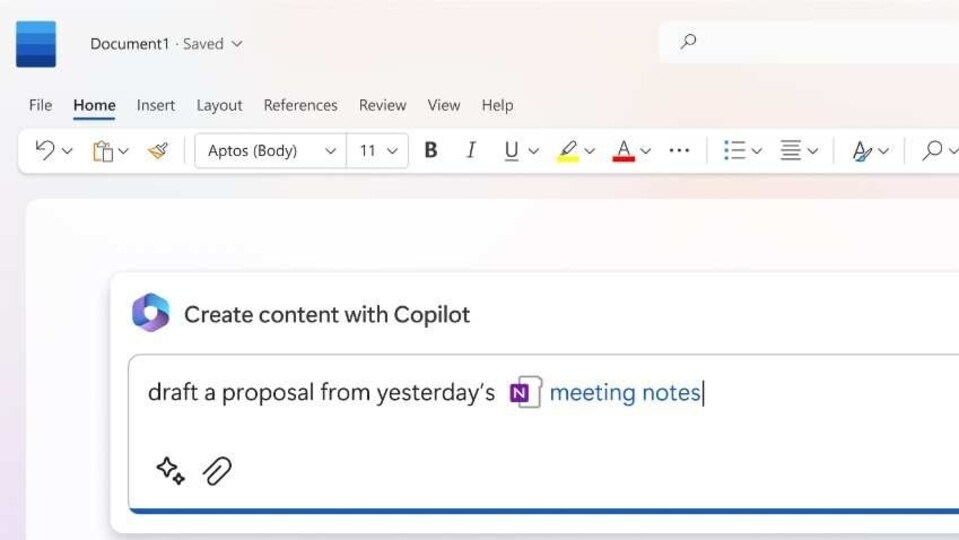
Task: Open the Aptos (Body) font dropdown
Action: tap(271, 150)
